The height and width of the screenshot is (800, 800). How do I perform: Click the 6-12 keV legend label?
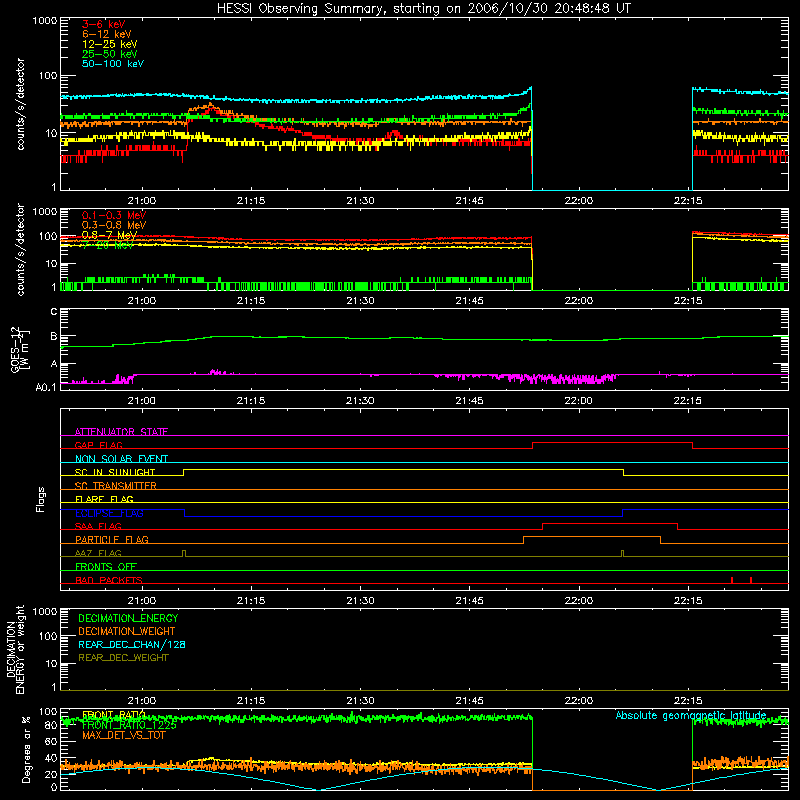[107, 34]
